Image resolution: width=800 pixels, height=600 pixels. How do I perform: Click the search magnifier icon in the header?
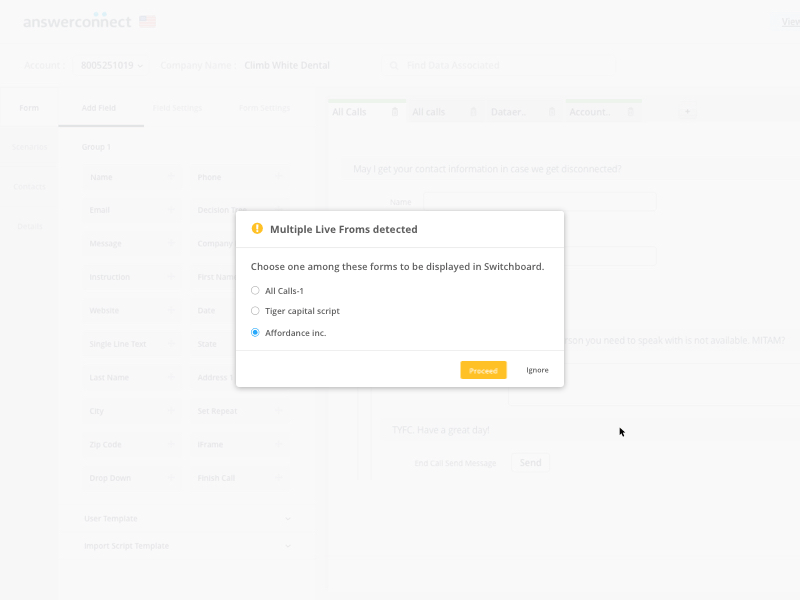click(x=393, y=65)
